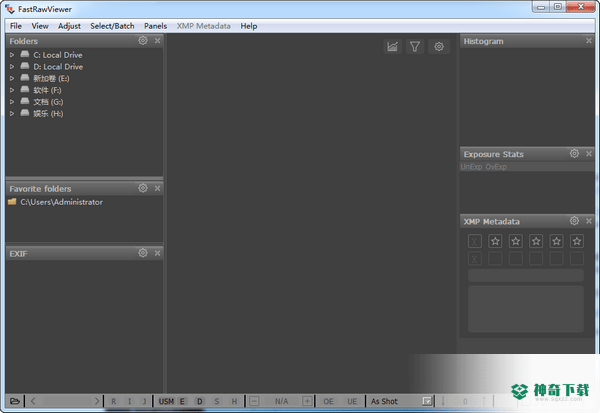Screen dimensions: 600x413
Task: Click the XMP description text area
Action: coord(526,309)
